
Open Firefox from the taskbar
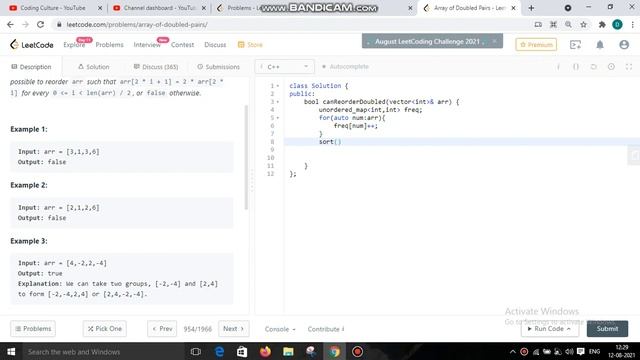click(x=265, y=351)
